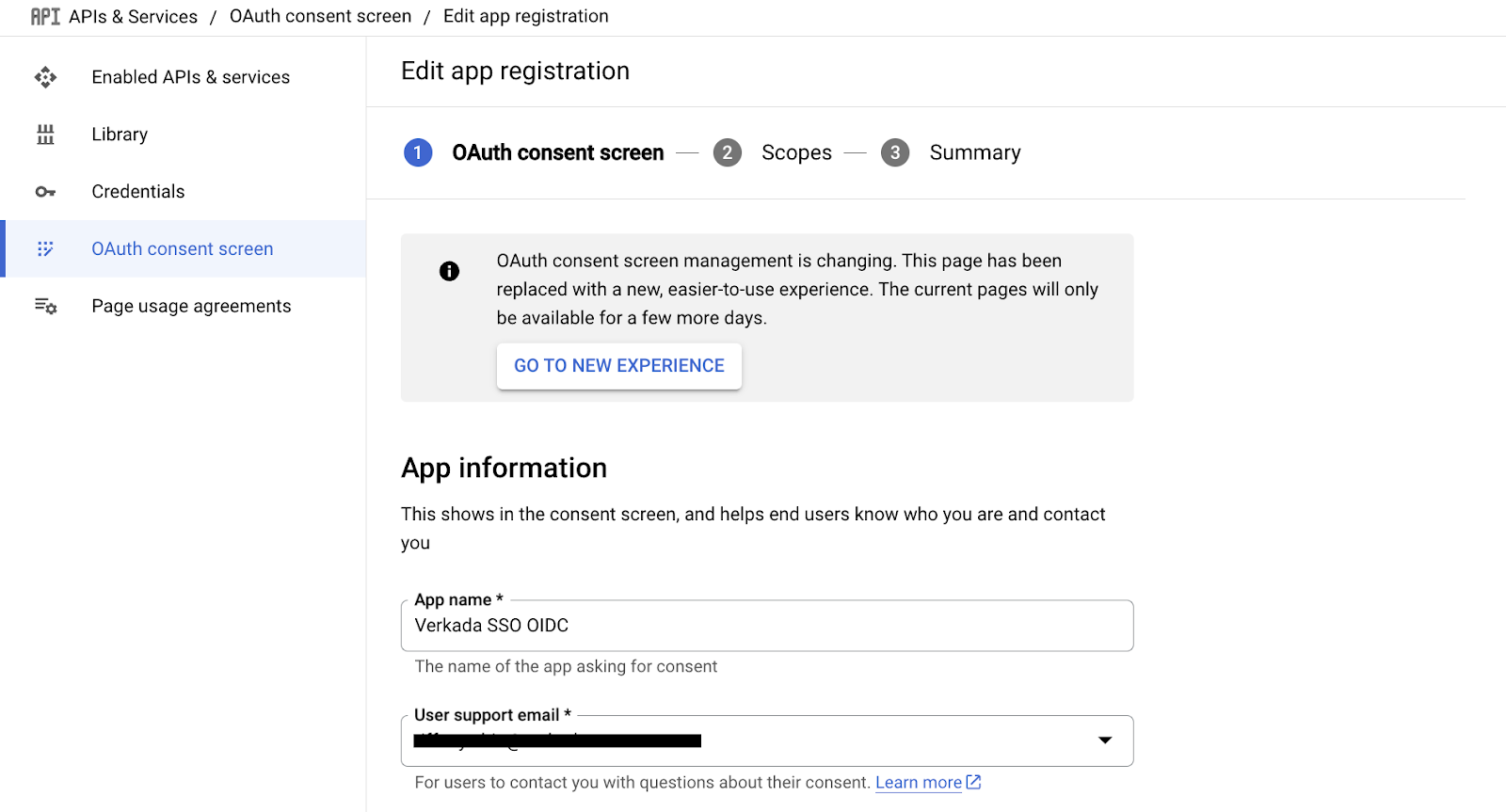Click the Page usage agreements icon
Screen dimensions: 1506x812
click(x=45, y=306)
